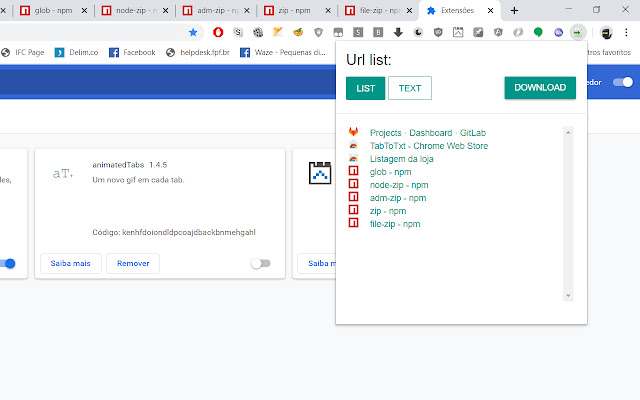Click the S-logo extension beside the red icon
This screenshot has height=400, width=640.
point(238,32)
